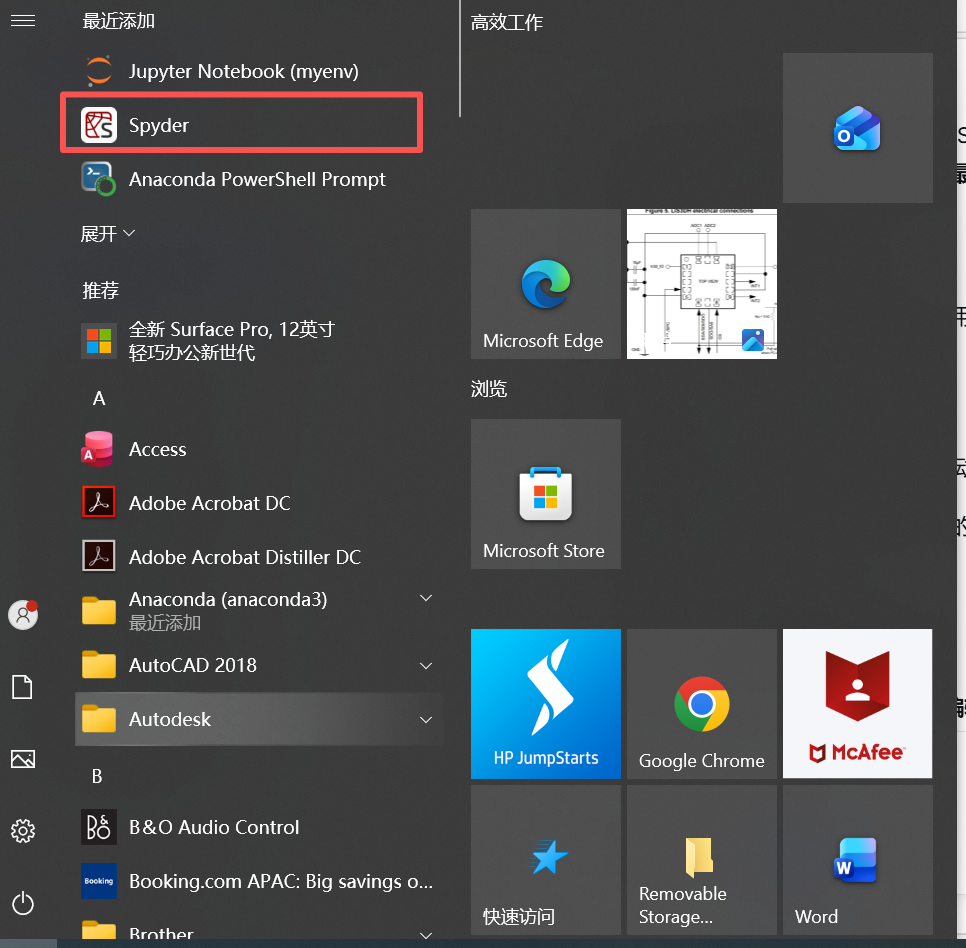966x948 pixels.
Task: Launch Adobe Acrobat DC icon
Action: point(99,502)
